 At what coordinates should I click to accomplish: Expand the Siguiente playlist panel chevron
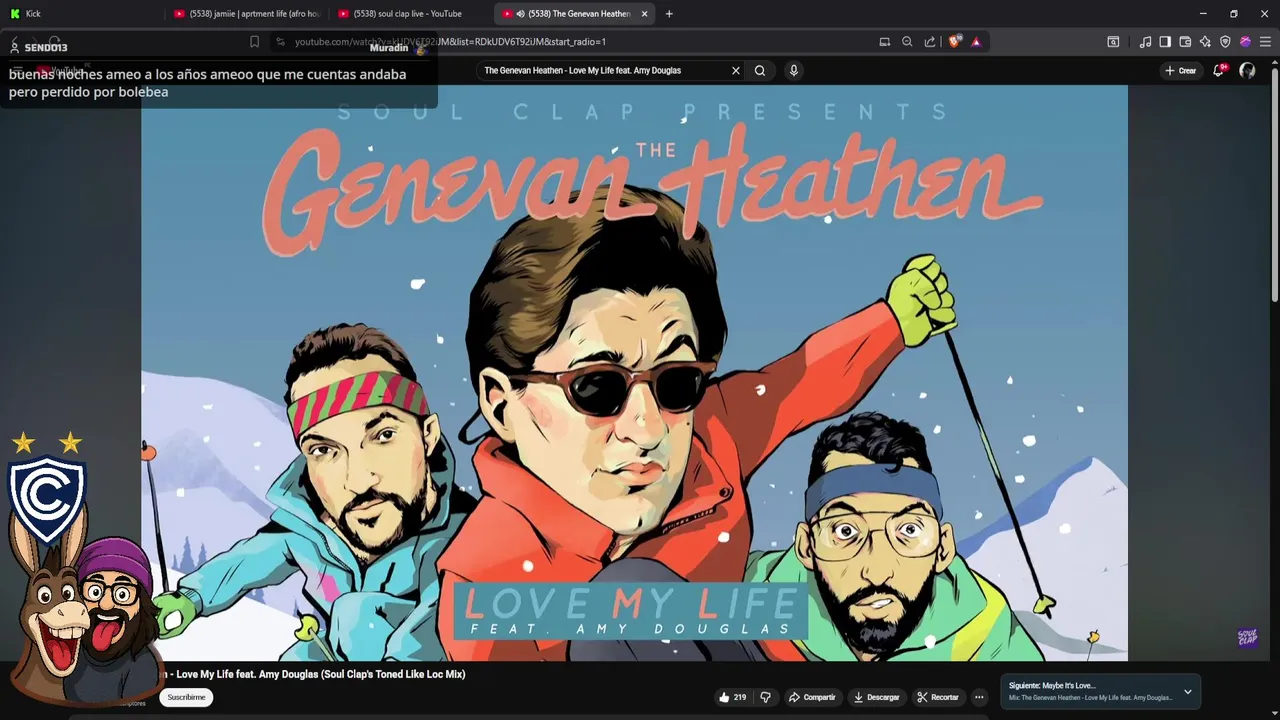[1188, 692]
